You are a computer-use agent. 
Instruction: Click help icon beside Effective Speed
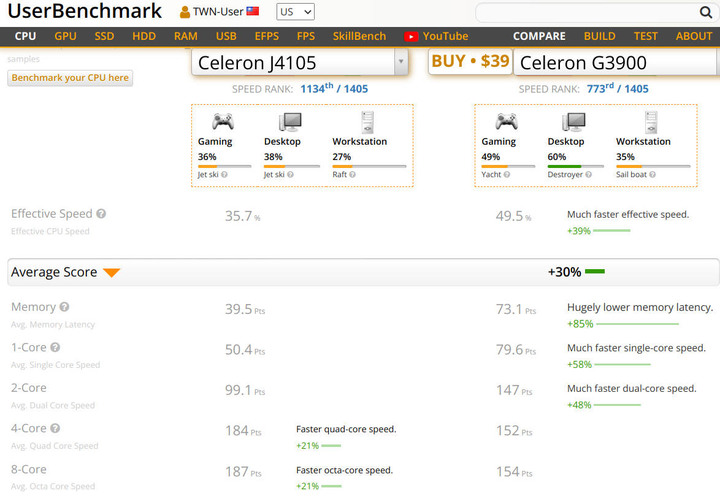[x=101, y=214]
